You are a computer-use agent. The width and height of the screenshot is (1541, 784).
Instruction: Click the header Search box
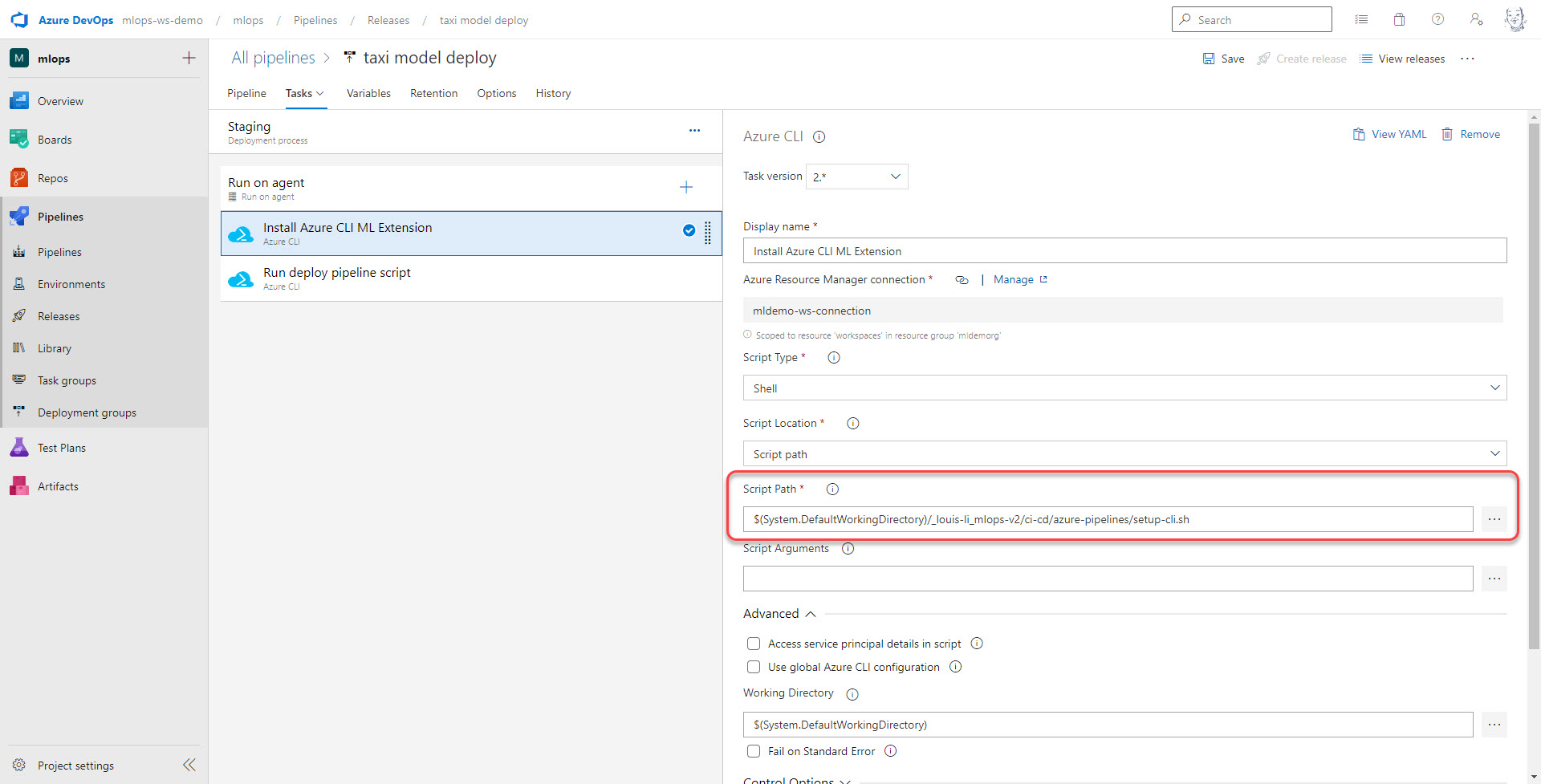[x=1251, y=19]
